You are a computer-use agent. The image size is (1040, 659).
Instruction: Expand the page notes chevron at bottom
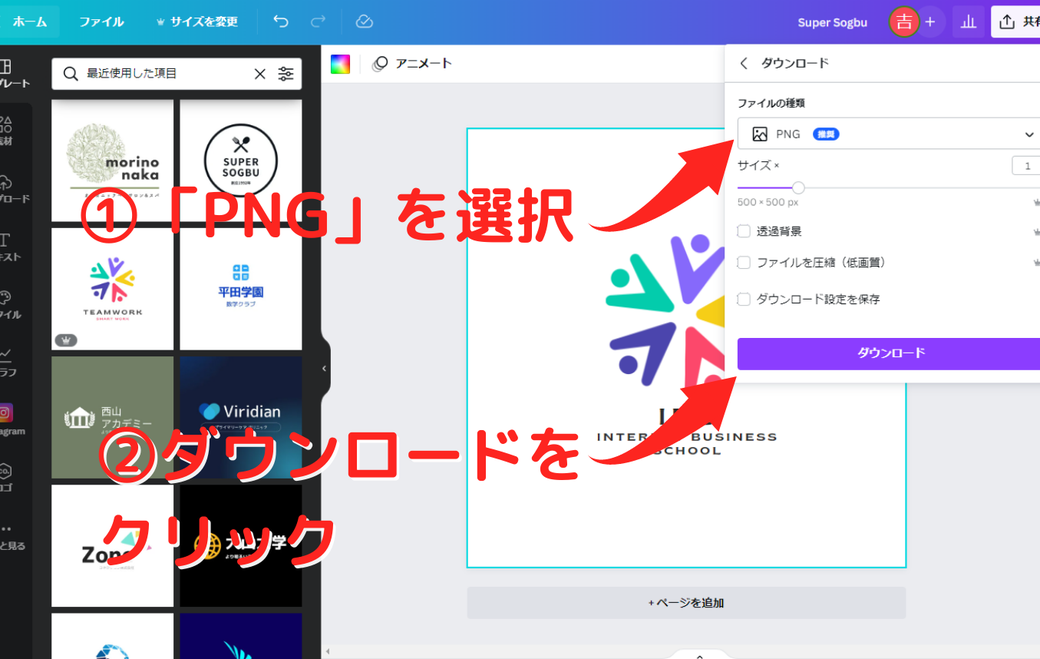699,655
